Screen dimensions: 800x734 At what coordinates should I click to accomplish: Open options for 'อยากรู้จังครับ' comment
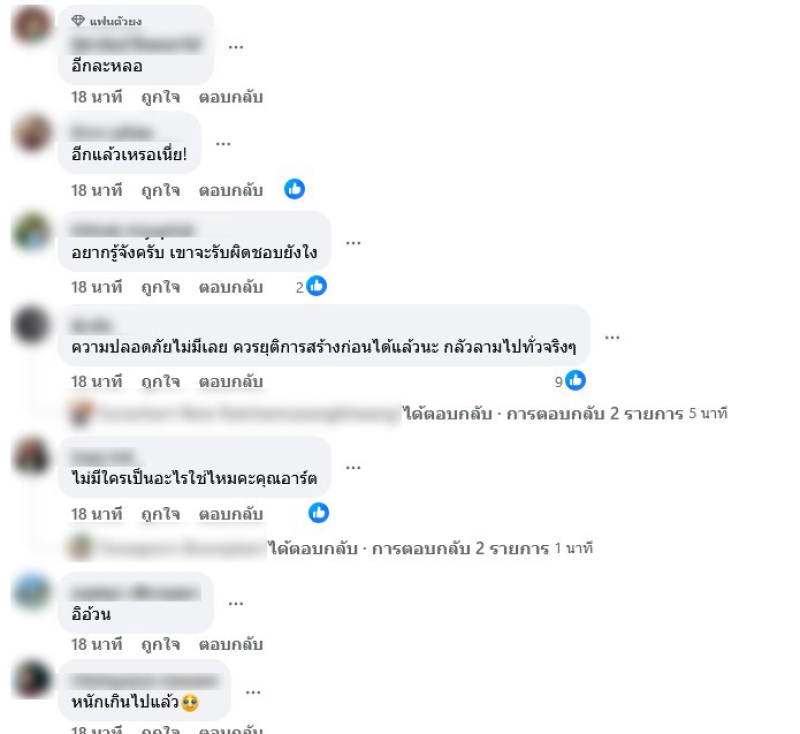[x=353, y=243]
